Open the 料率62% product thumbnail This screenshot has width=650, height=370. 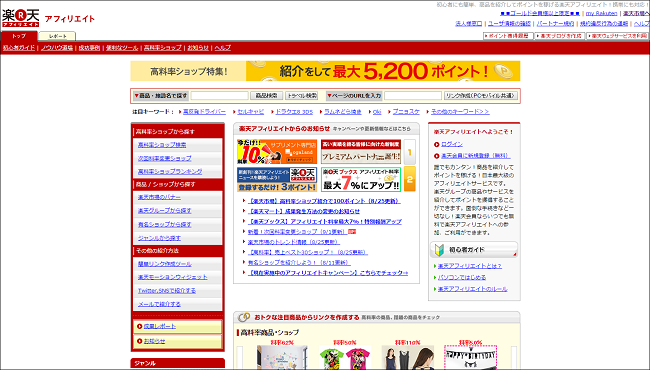[282, 358]
